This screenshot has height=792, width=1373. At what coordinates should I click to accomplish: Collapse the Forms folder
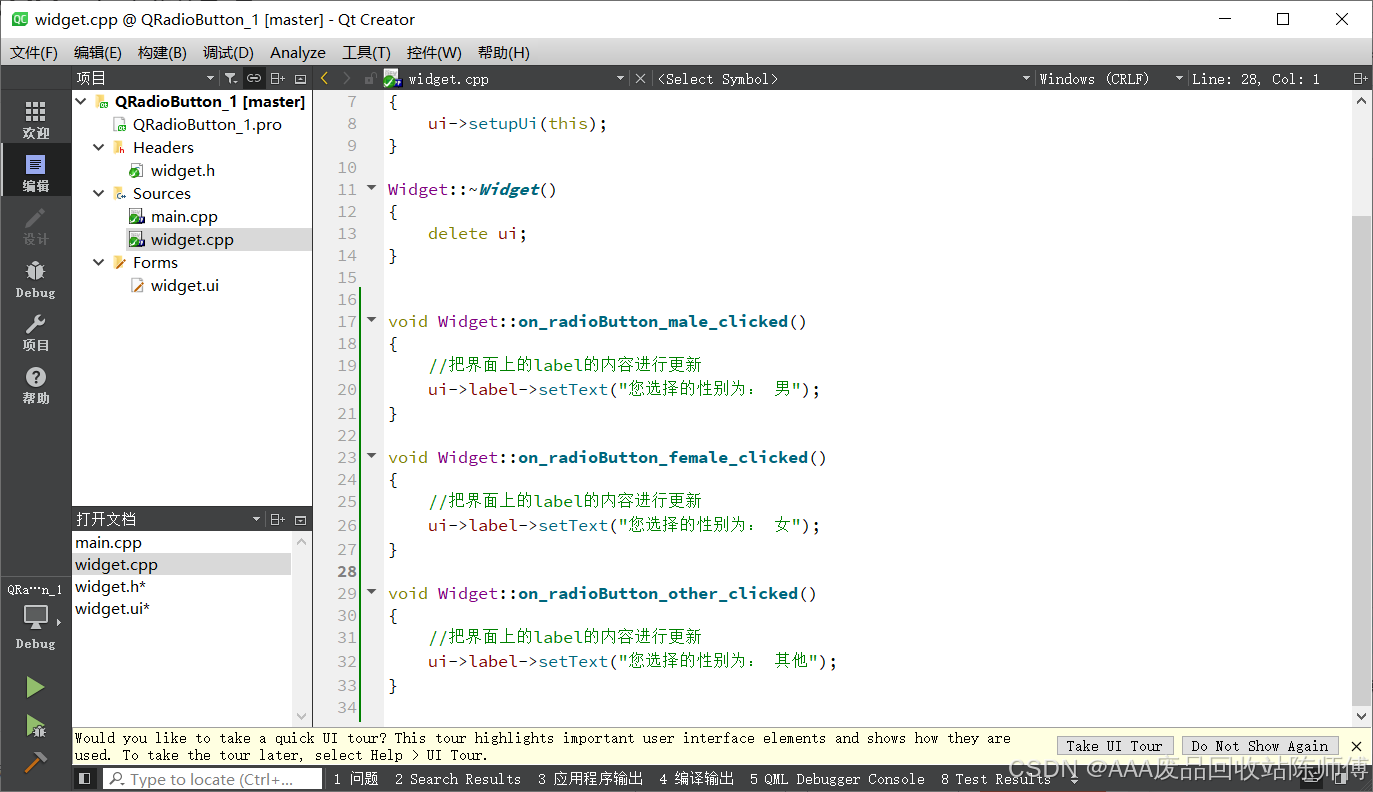tap(99, 262)
